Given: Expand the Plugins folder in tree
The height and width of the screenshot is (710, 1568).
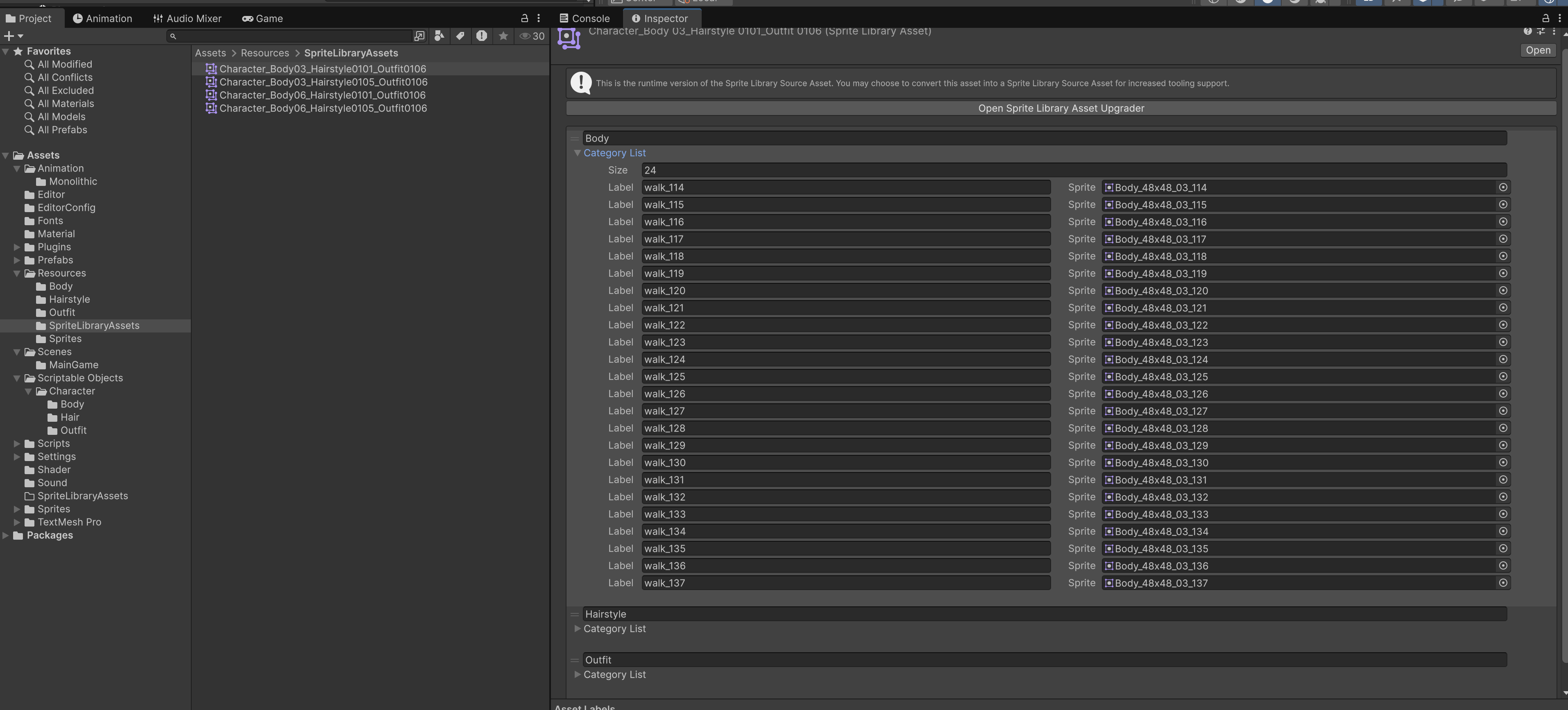Looking at the screenshot, I should click(x=17, y=247).
